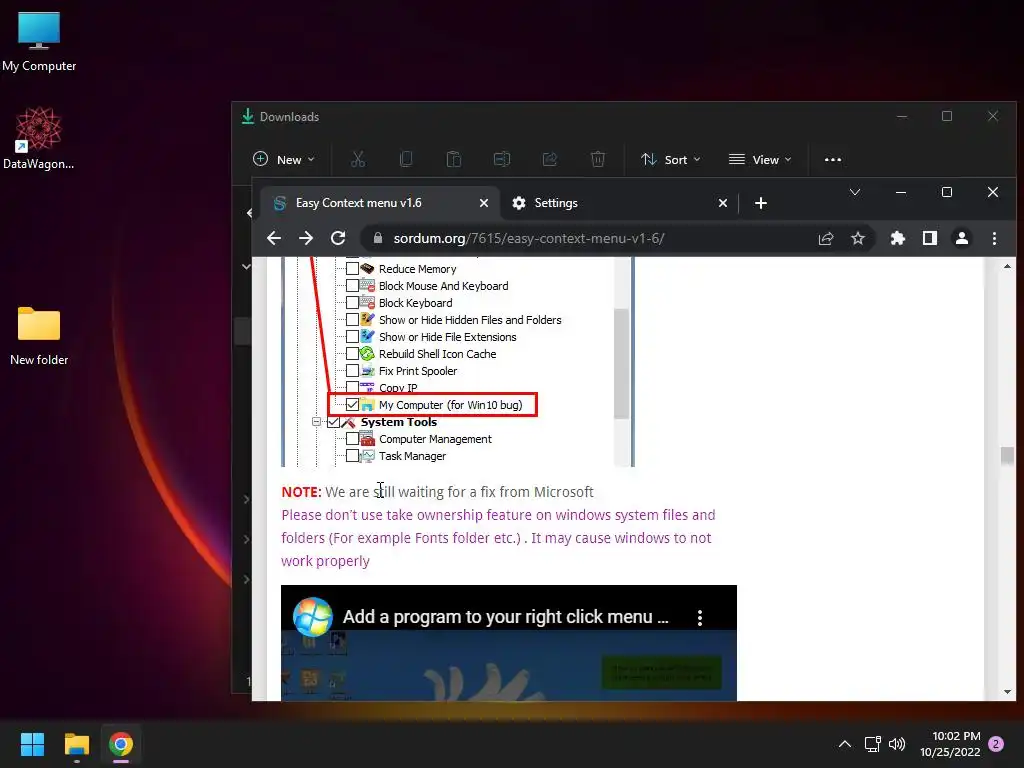Open the New dropdown in Downloads
Viewport: 1024px width, 768px height.
click(x=283, y=159)
